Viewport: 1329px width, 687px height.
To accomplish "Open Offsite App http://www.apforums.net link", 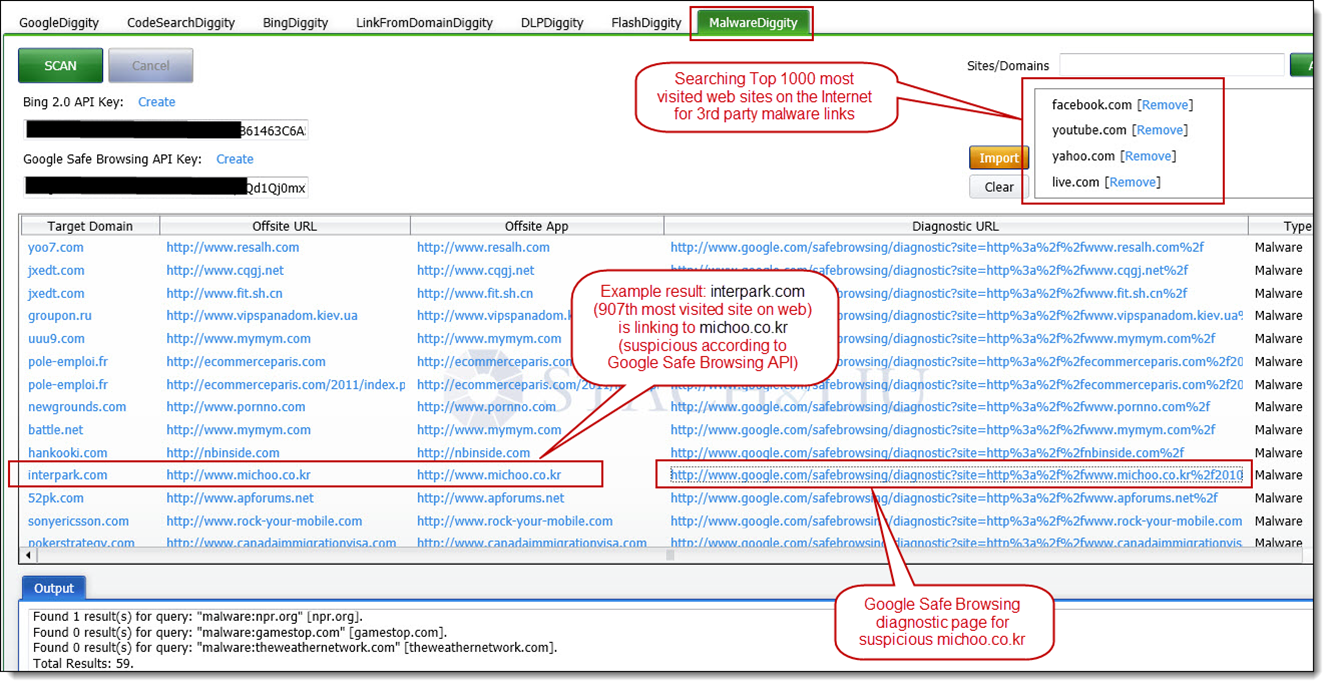I will click(x=490, y=498).
